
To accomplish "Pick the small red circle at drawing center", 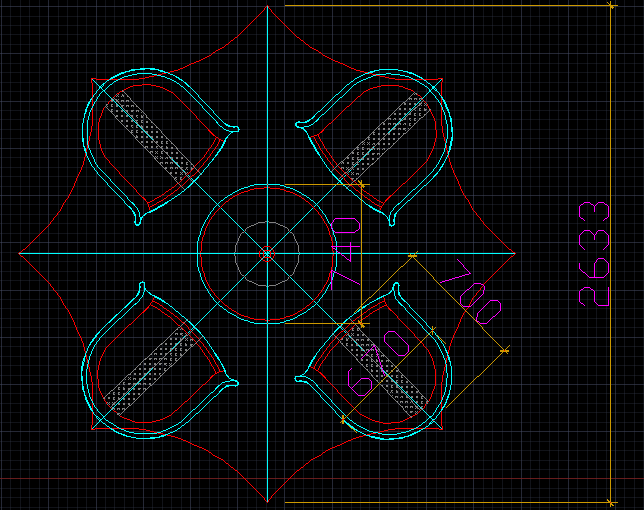I will coord(267,254).
